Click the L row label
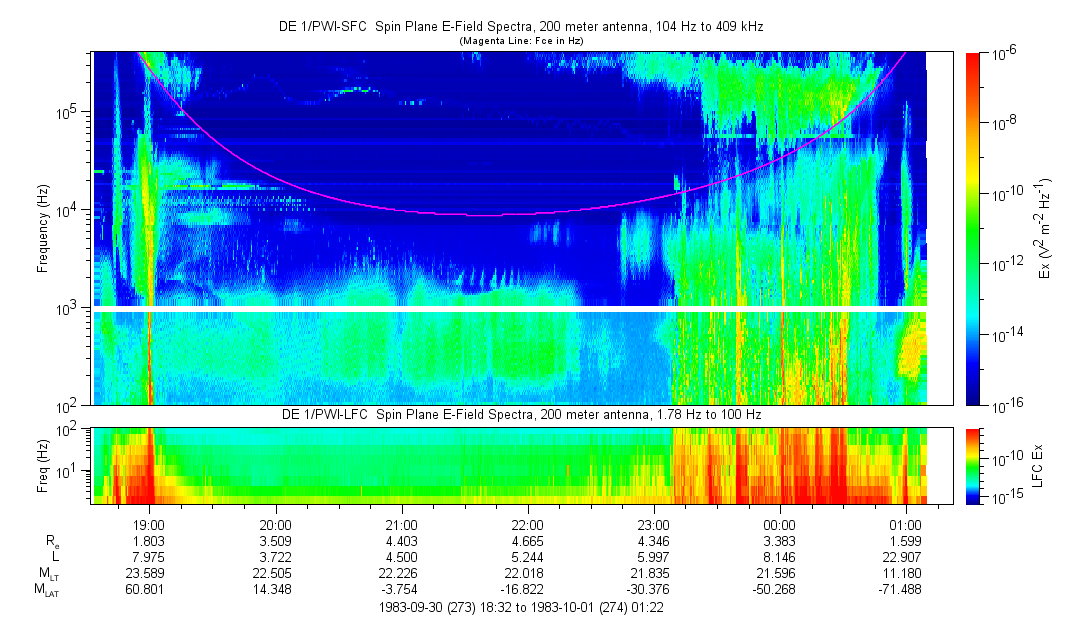 [x=55, y=557]
